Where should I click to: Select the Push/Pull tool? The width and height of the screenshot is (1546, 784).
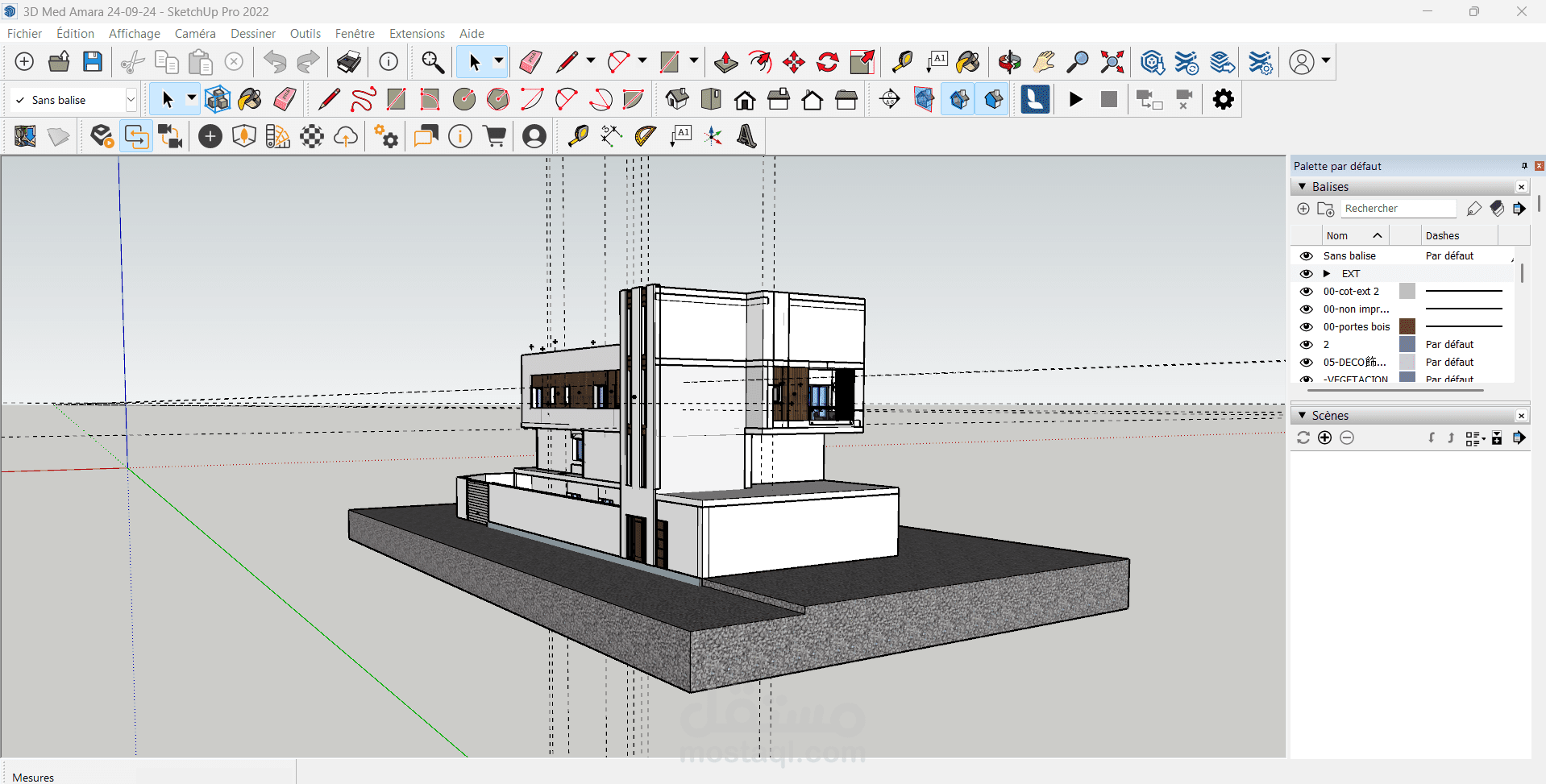point(725,62)
